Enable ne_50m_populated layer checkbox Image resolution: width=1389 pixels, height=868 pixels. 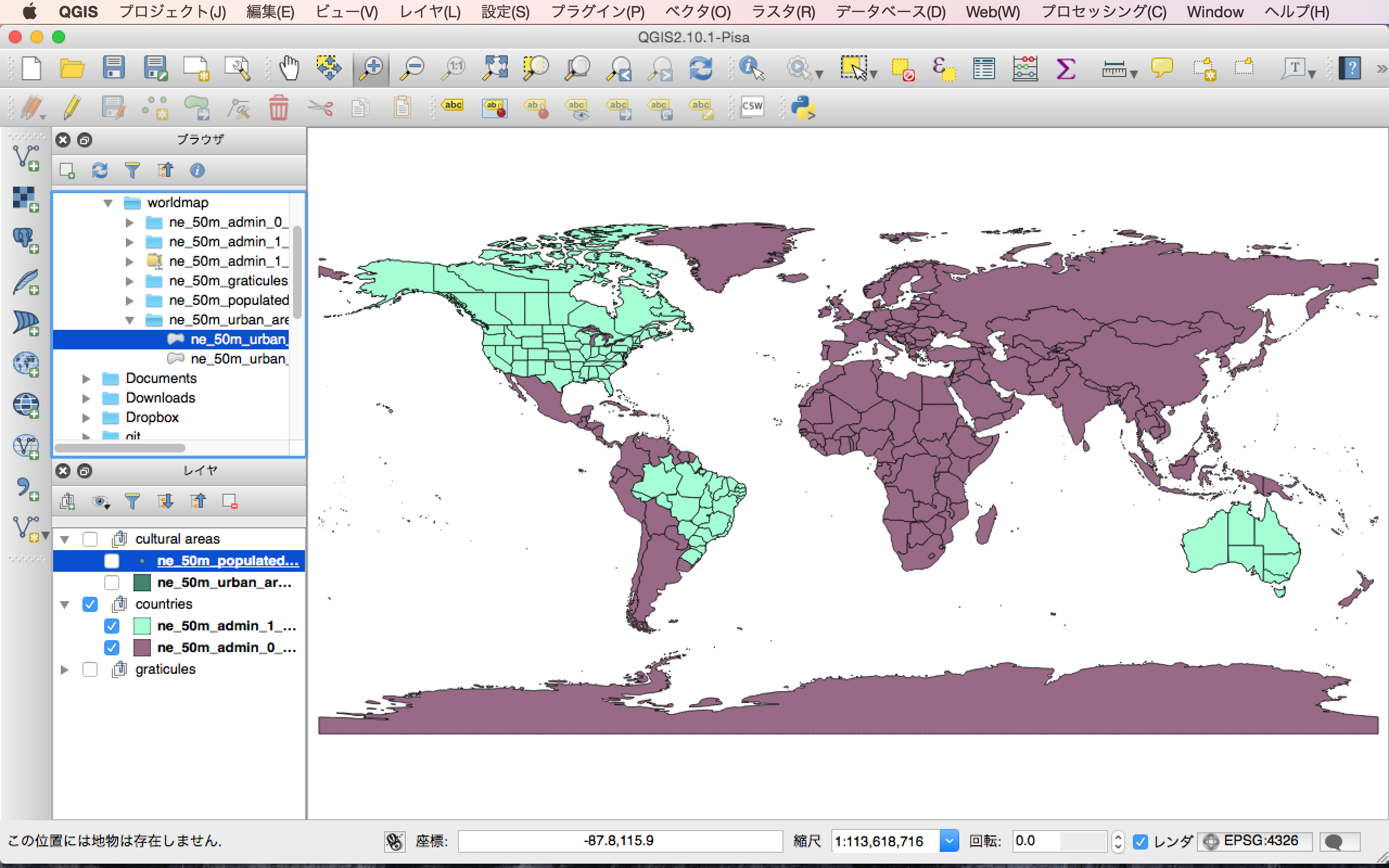point(112,561)
